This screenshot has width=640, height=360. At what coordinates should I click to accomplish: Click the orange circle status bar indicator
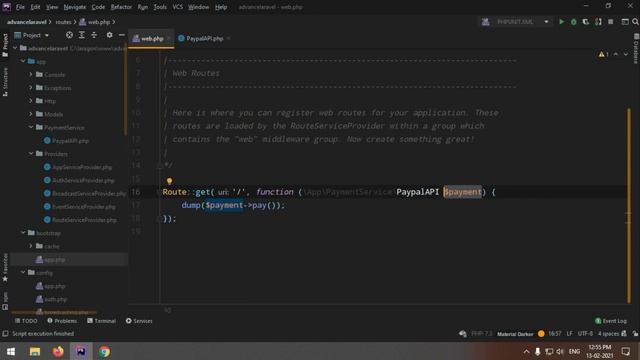pyautogui.click(x=541, y=333)
